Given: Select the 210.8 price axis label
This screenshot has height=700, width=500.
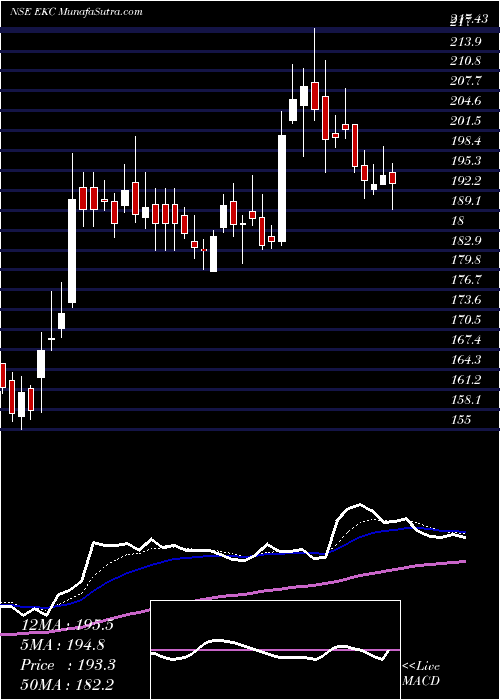Looking at the screenshot, I should (x=467, y=61).
